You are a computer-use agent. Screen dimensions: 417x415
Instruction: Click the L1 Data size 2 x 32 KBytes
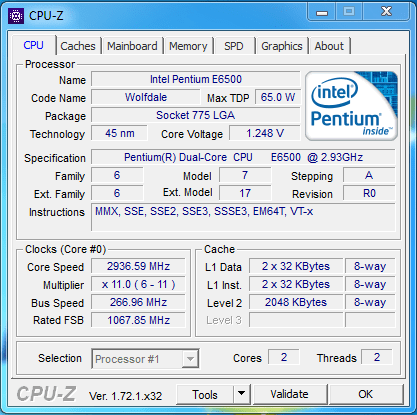296,266
